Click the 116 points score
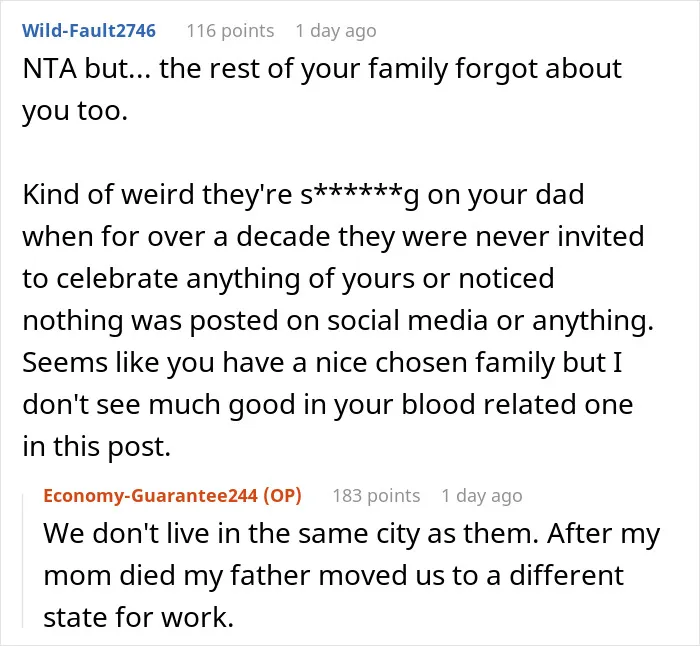700x646 pixels. 230,31
